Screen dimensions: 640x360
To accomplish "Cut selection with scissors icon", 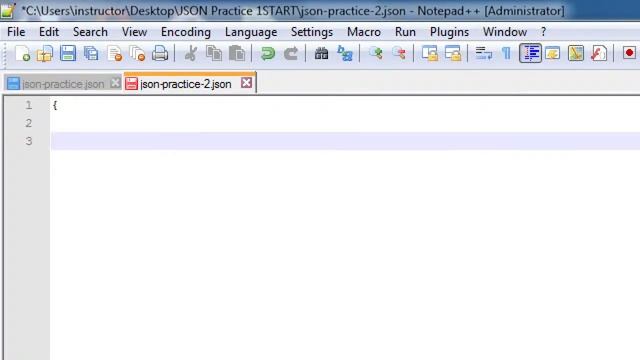I will 191,53.
